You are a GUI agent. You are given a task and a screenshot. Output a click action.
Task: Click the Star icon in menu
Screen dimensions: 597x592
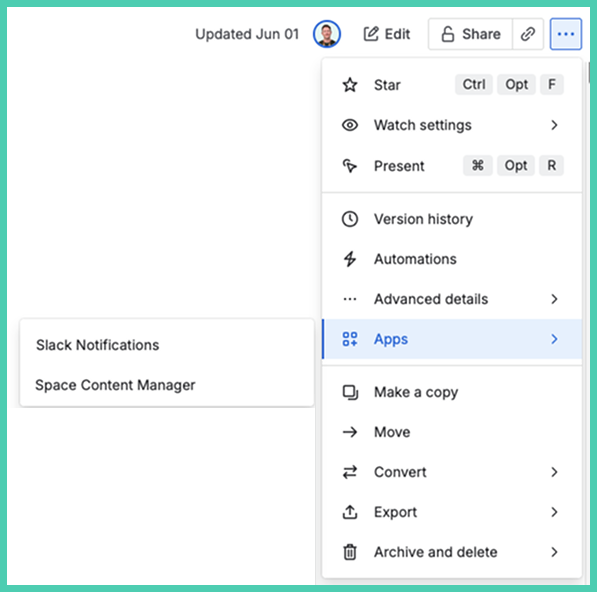(x=350, y=85)
